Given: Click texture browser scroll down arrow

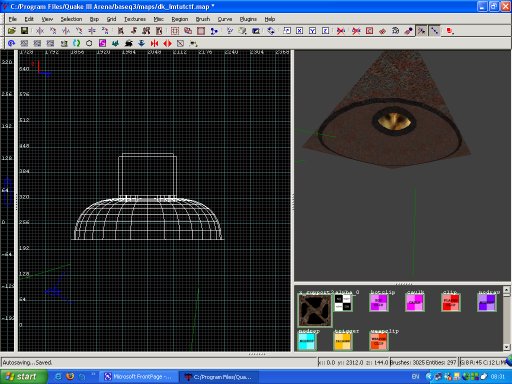Looking at the screenshot, I should click(506, 347).
